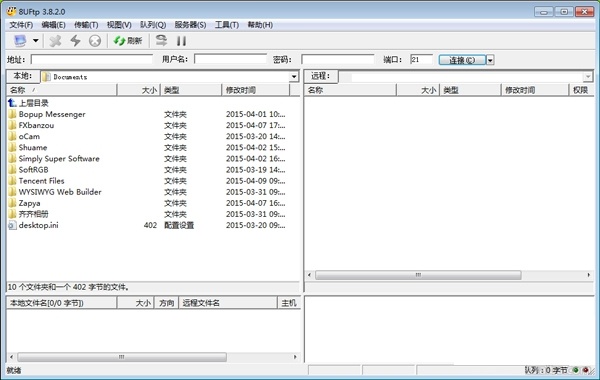600x380 pixels.
Task: Click the 本地 local label button
Action: click(x=23, y=76)
